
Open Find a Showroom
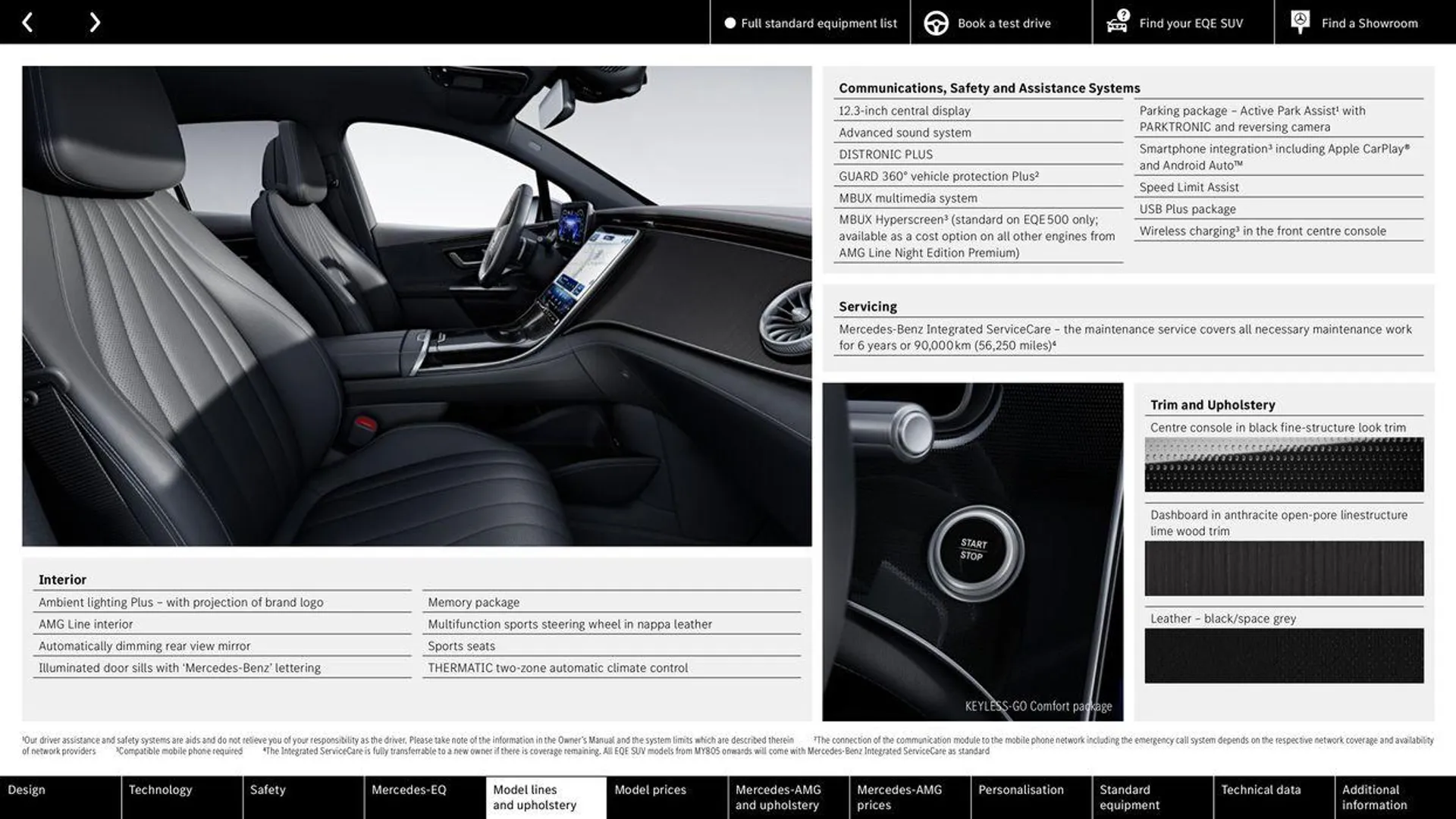[x=1365, y=23]
